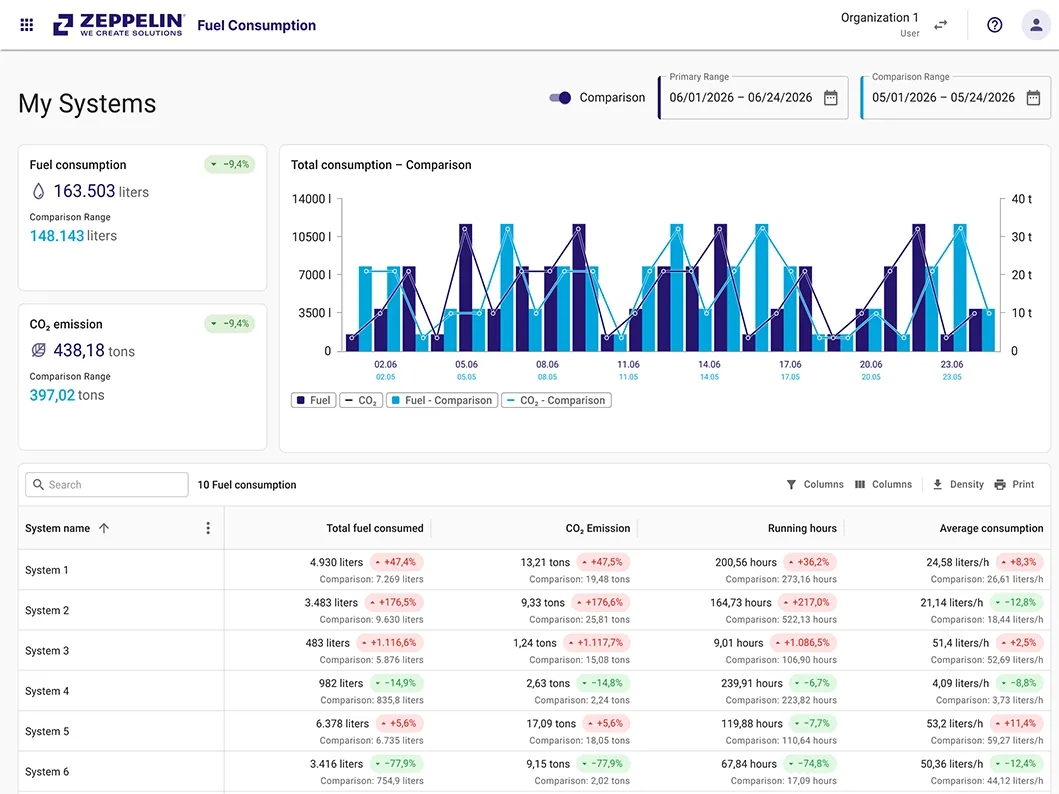Image resolution: width=1059 pixels, height=794 pixels.
Task: Click the 200,56 hours cell for System 1
Action: pyautogui.click(x=746, y=562)
